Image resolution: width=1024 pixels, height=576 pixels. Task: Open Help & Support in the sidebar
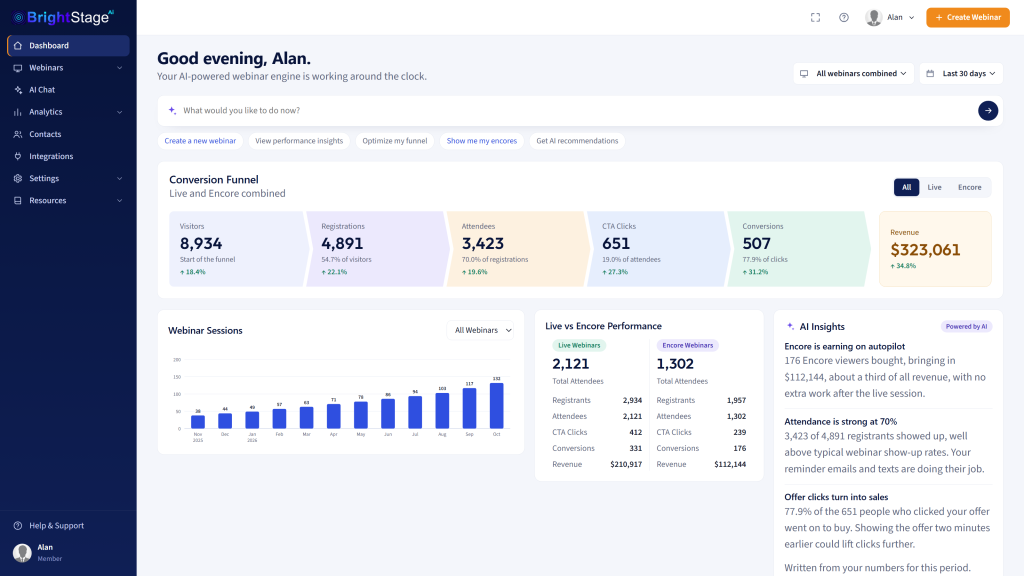coord(68,526)
